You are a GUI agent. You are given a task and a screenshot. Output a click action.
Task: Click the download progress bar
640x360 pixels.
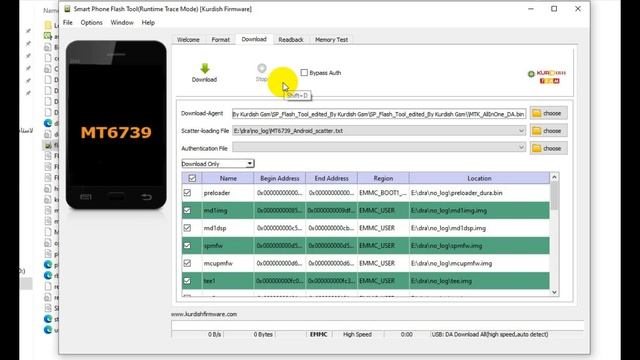click(378, 325)
